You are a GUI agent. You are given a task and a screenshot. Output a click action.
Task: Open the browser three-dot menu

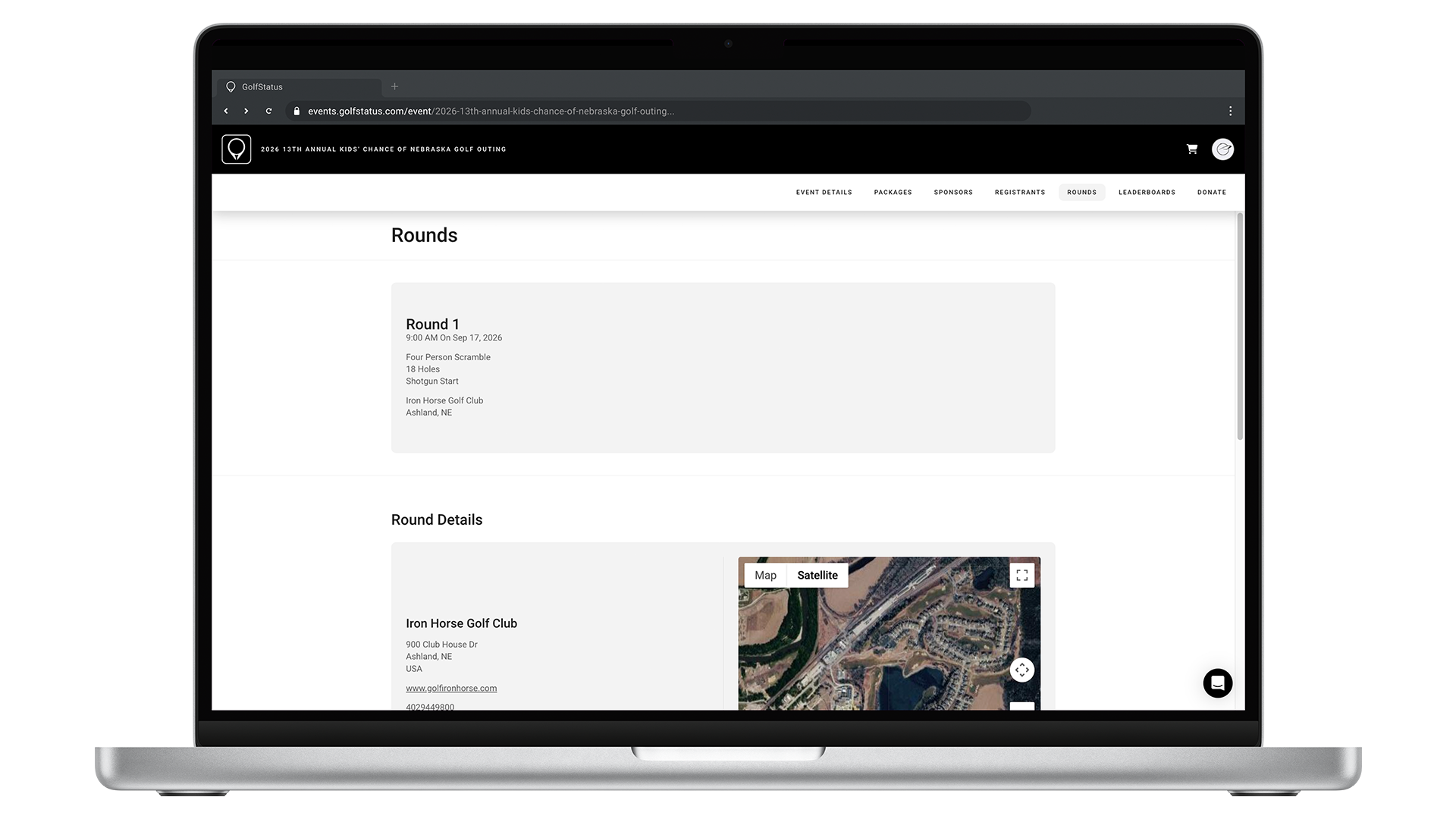tap(1230, 111)
